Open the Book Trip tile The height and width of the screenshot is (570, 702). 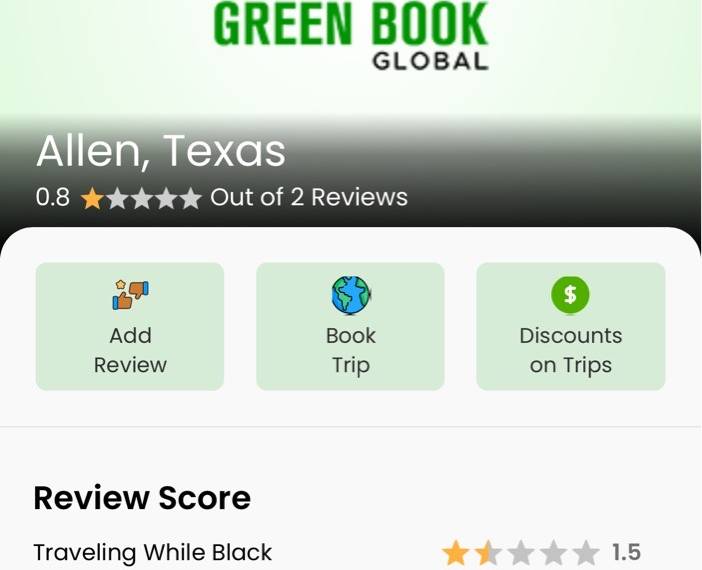[x=350, y=326]
